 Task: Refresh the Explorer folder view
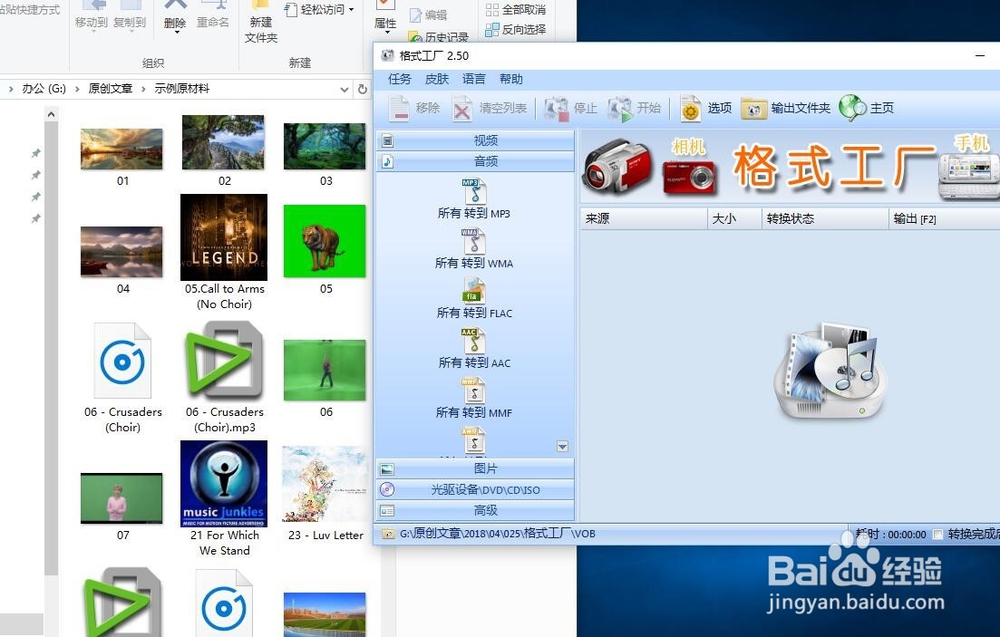(362, 89)
